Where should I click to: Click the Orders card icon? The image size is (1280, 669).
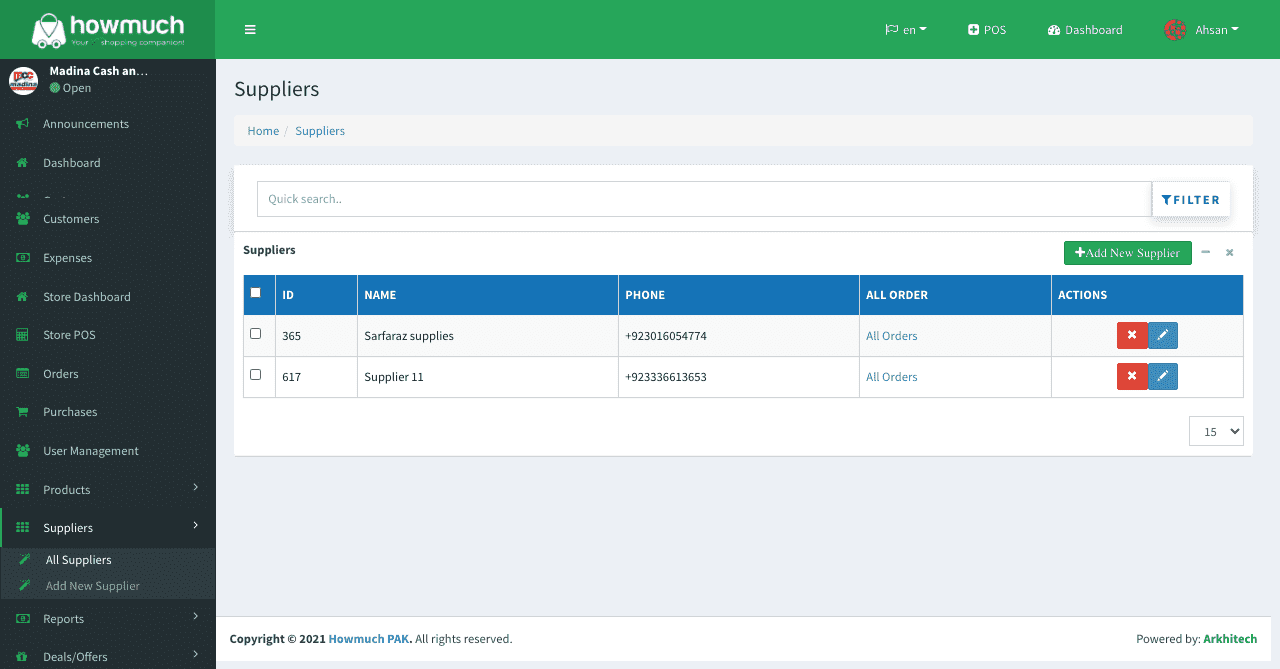click(22, 374)
